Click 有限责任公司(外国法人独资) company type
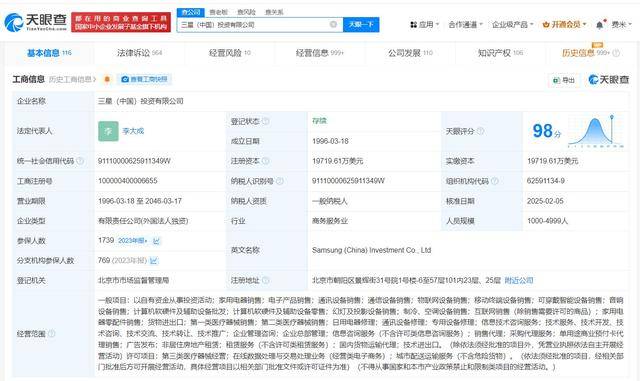640x381 pixels. click(143, 221)
